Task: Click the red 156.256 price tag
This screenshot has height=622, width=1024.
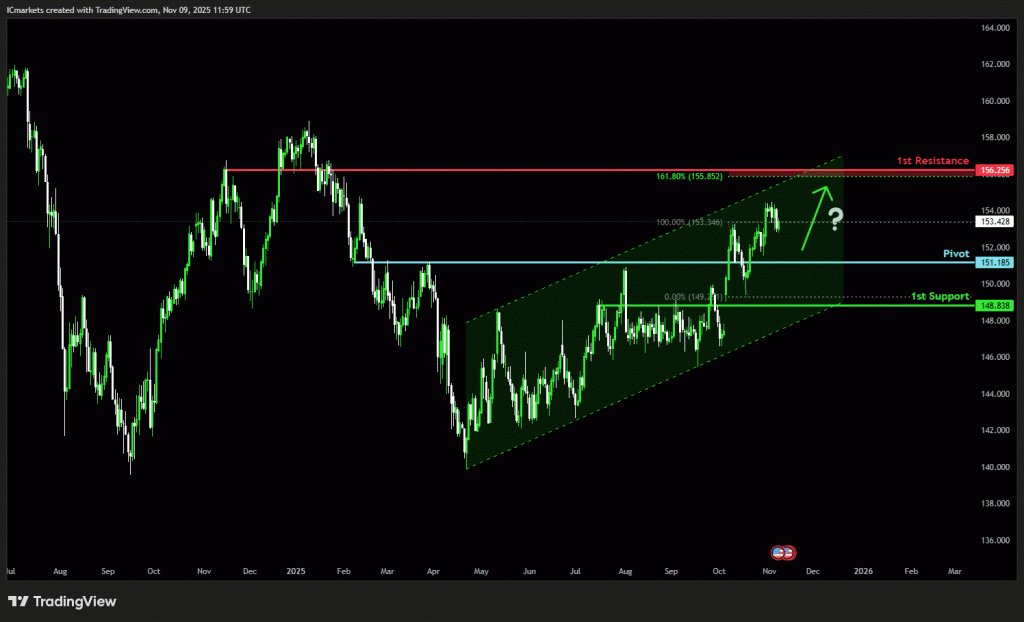Action: click(996, 171)
